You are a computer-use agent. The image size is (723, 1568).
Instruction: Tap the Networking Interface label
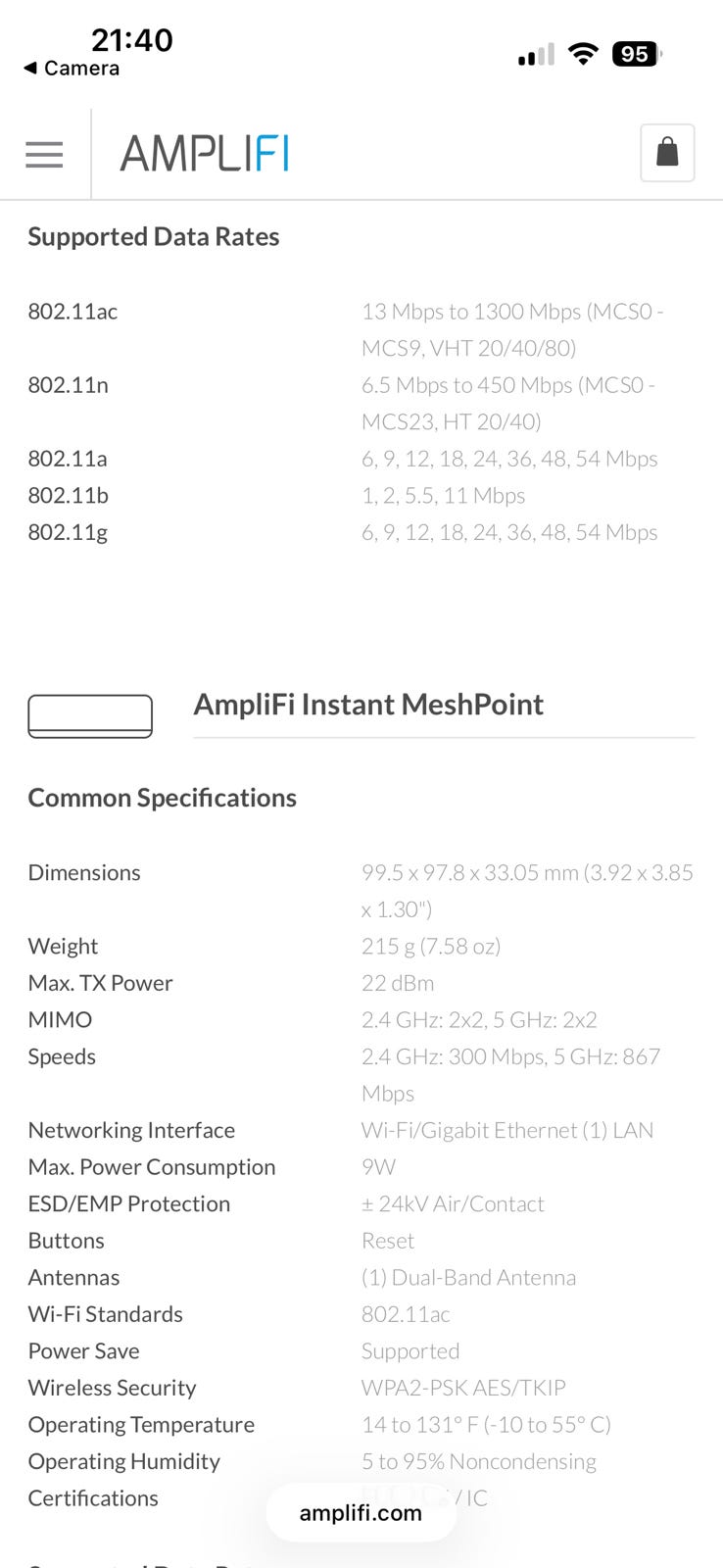[131, 1130]
